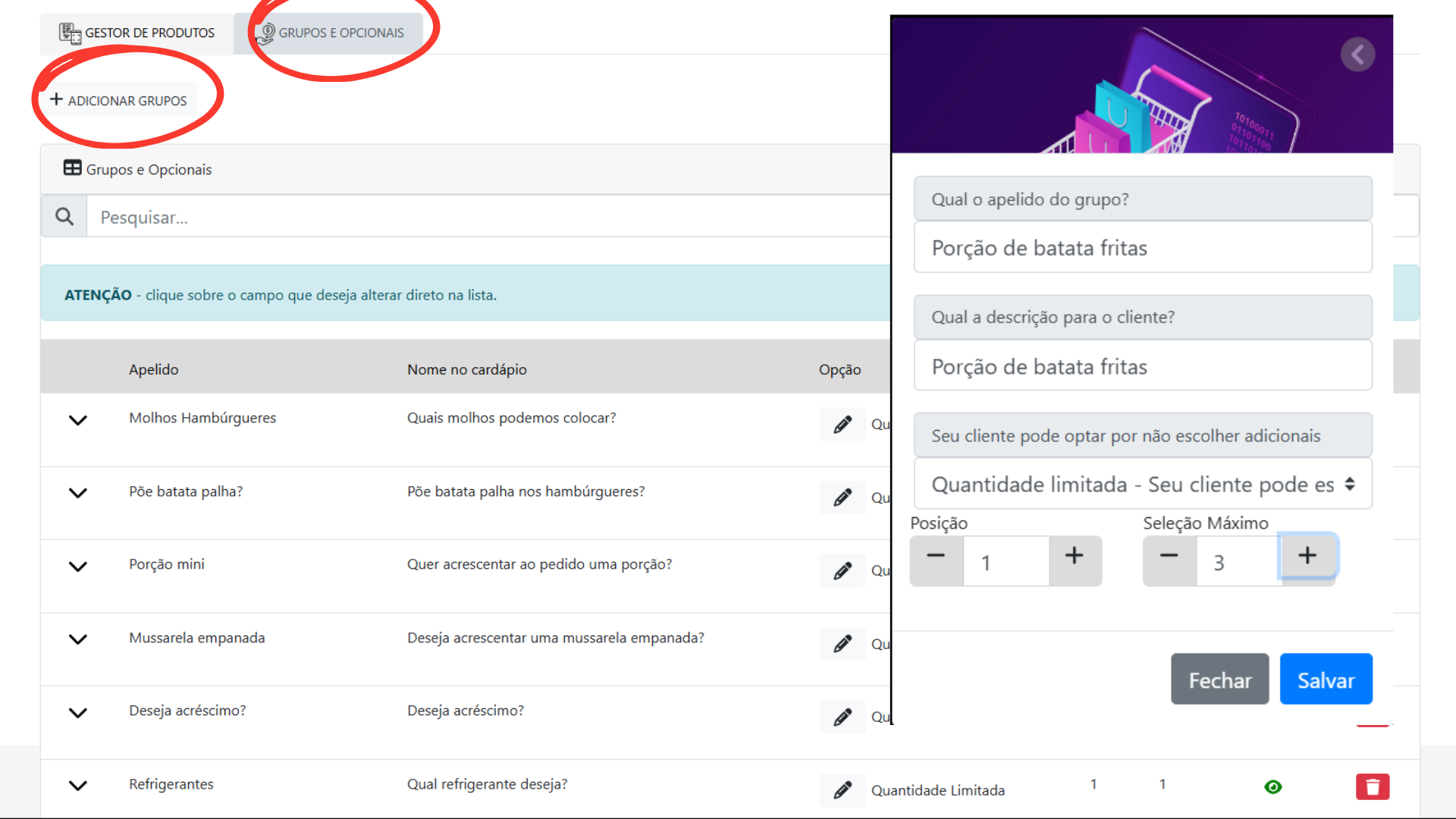Open the Grupos e Opcionais tab

coord(330,33)
